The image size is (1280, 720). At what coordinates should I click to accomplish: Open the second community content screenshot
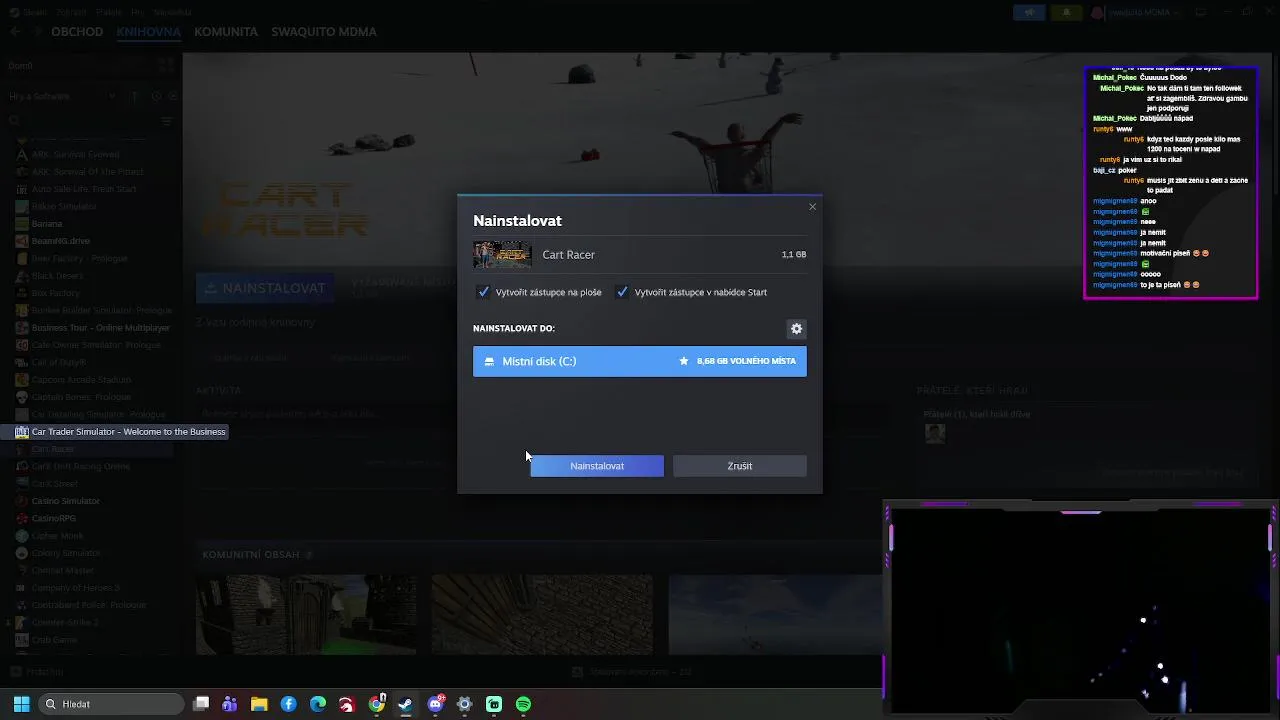[542, 614]
